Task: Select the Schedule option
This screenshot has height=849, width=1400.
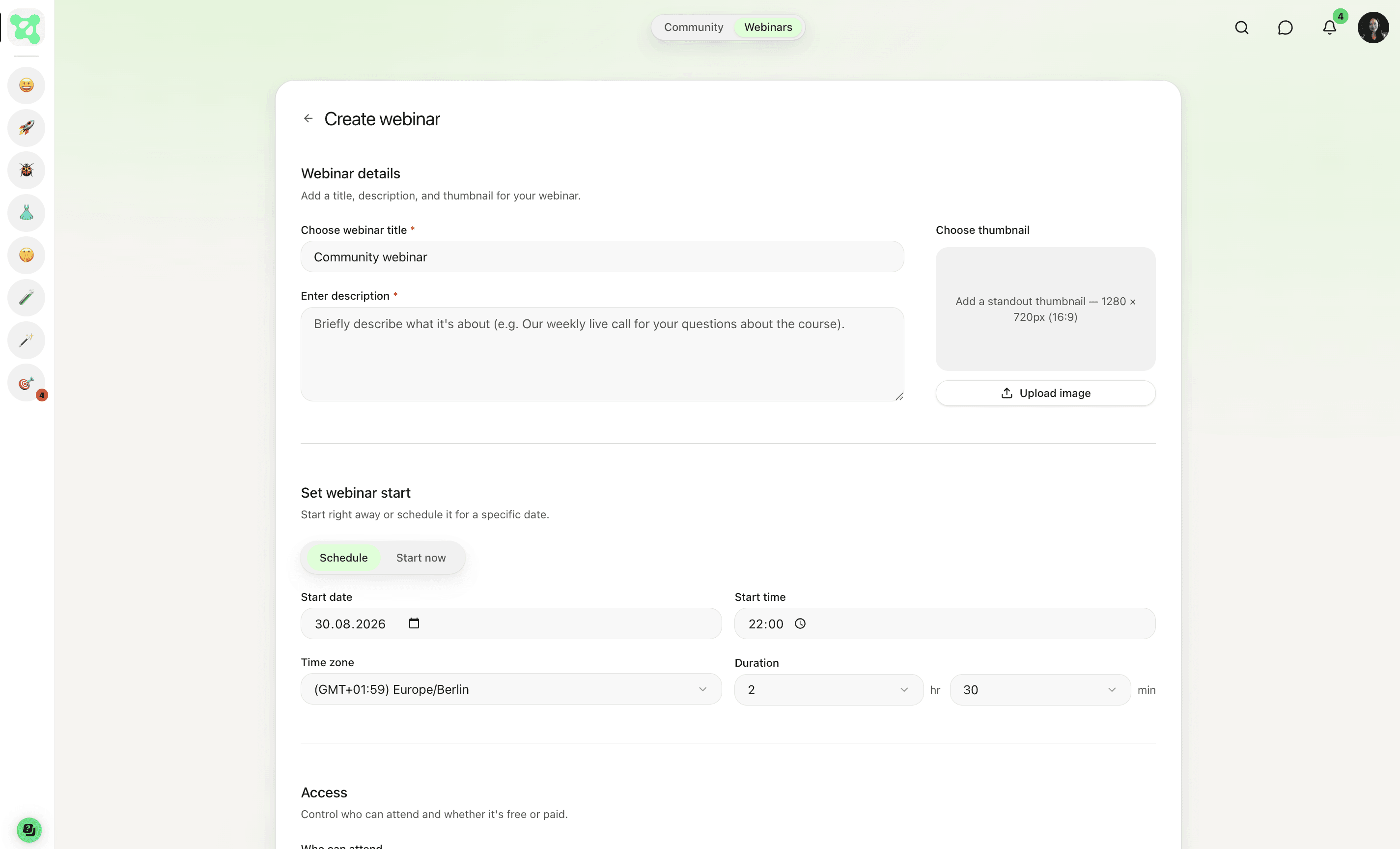Action: pos(343,558)
